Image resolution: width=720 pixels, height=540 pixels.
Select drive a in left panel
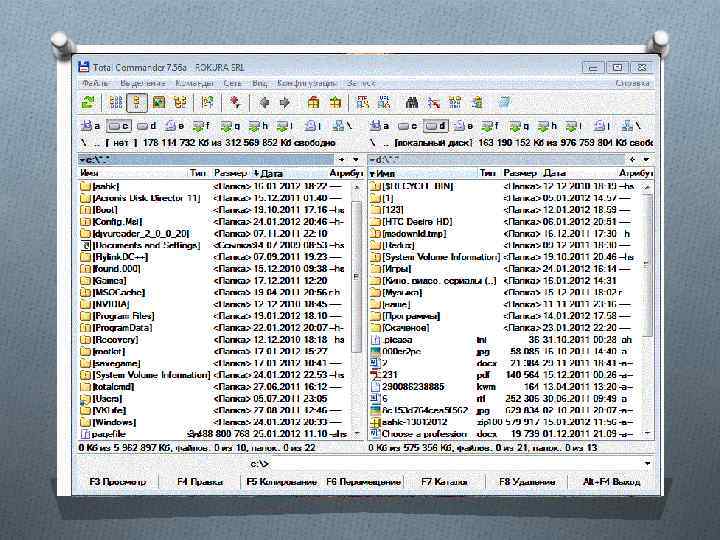point(90,125)
